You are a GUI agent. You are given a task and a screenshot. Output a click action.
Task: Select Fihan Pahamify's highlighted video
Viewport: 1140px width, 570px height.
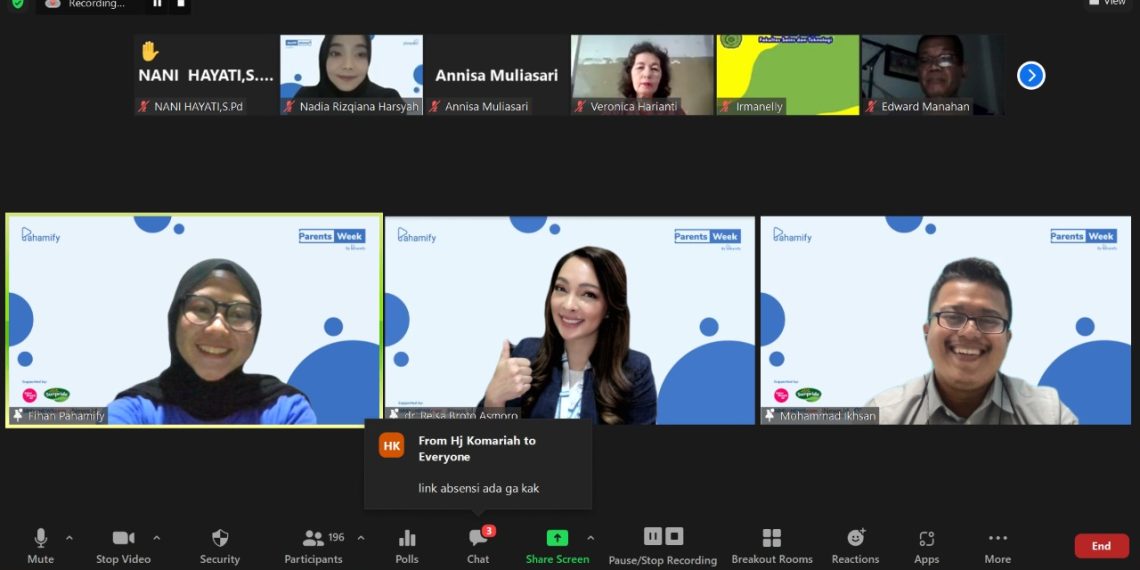[x=194, y=320]
